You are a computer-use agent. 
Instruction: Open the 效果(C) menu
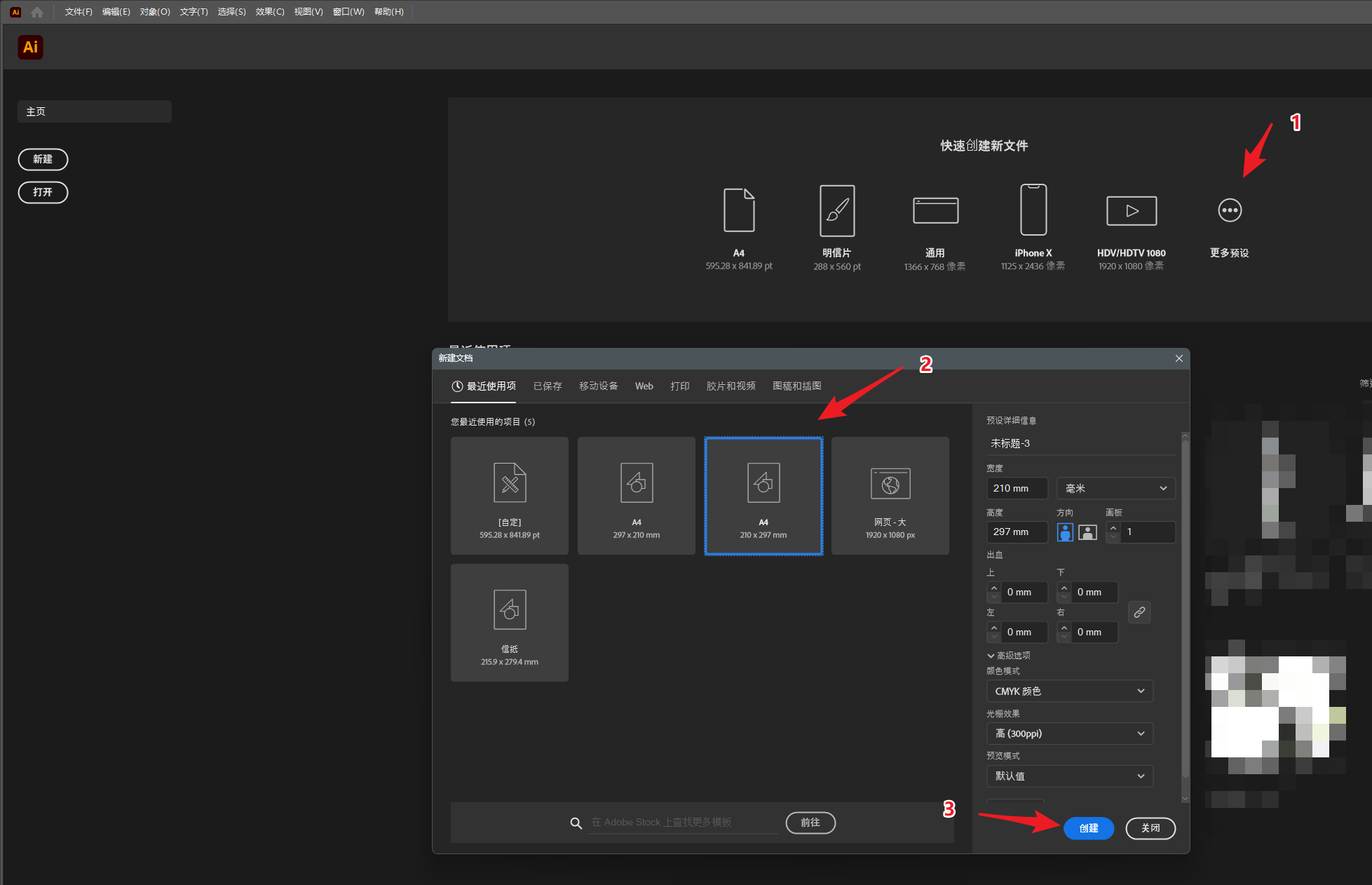coord(270,12)
